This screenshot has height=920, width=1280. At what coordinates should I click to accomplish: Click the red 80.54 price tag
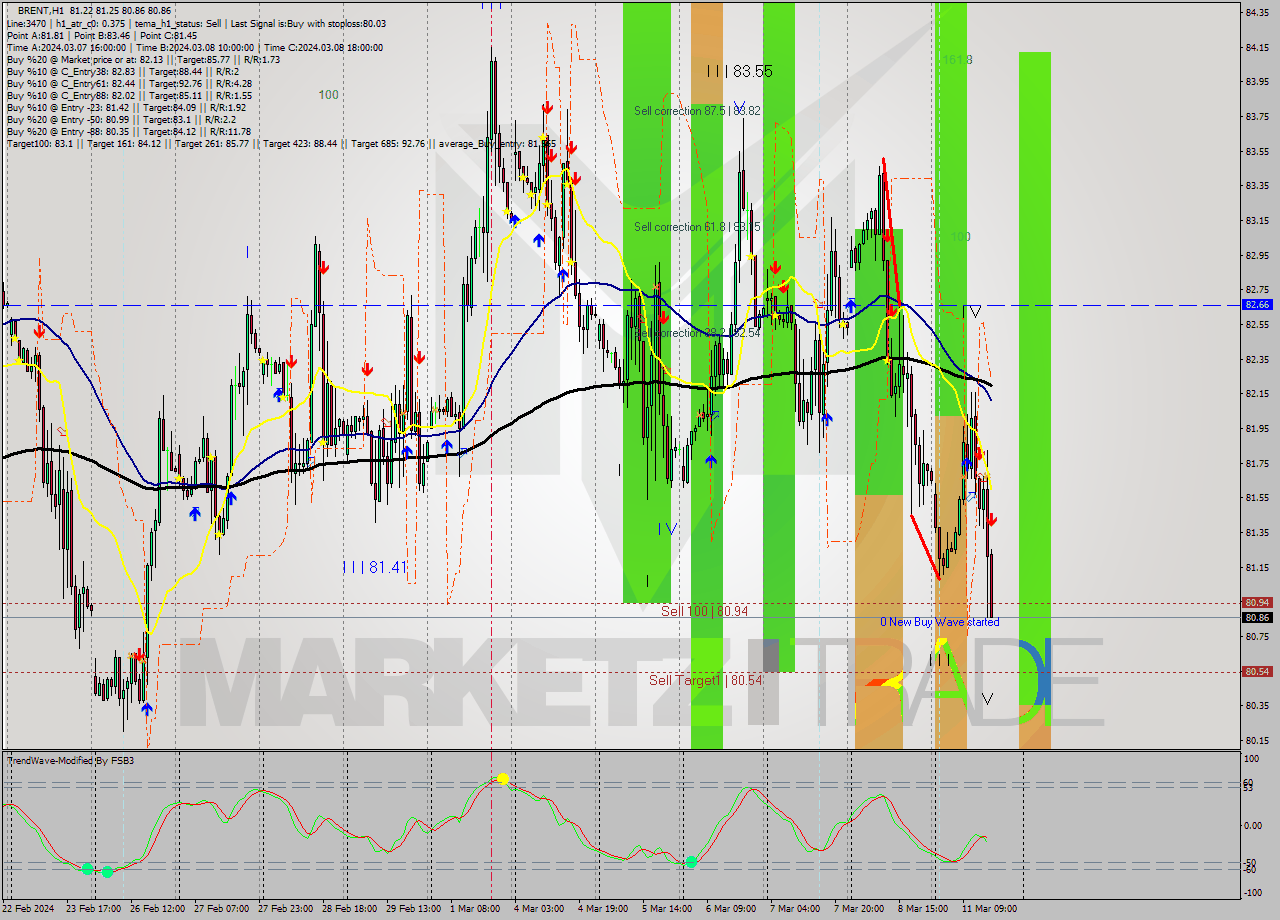(1257, 671)
